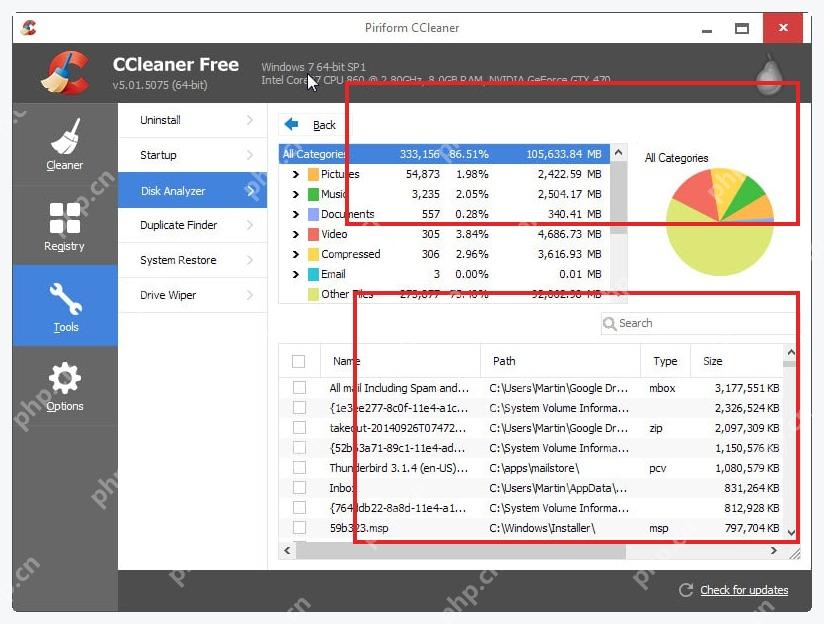This screenshot has height=624, width=824.
Task: Expand the Pictures category
Action: 295,174
